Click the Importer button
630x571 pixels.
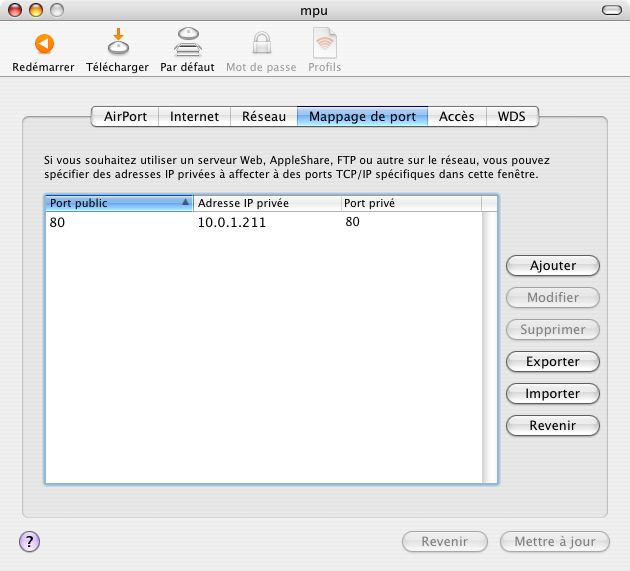pyautogui.click(x=553, y=393)
